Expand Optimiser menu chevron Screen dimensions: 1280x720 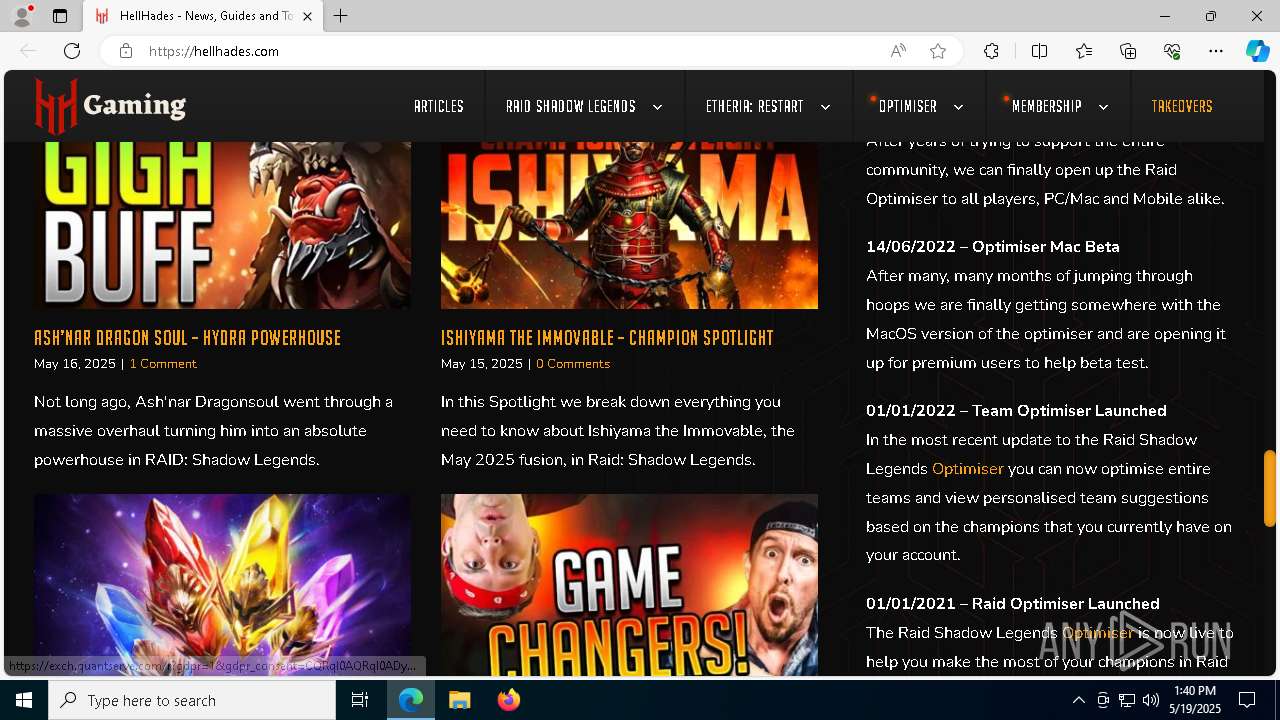tap(958, 107)
